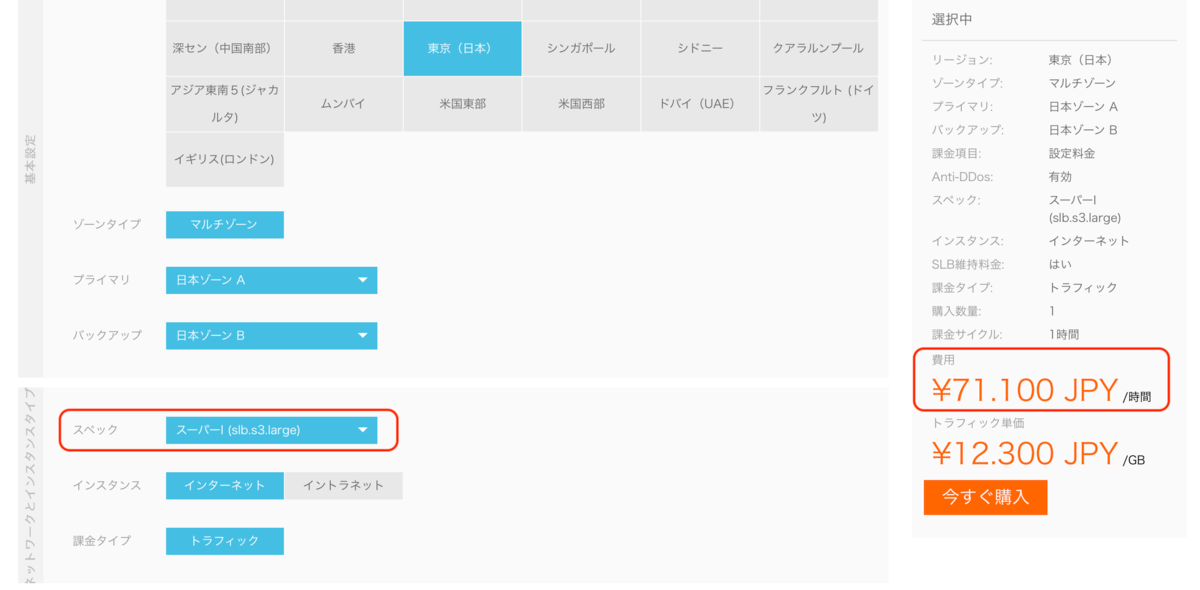Choose the クアラルンプール region
The image size is (1200, 590).
tap(818, 48)
